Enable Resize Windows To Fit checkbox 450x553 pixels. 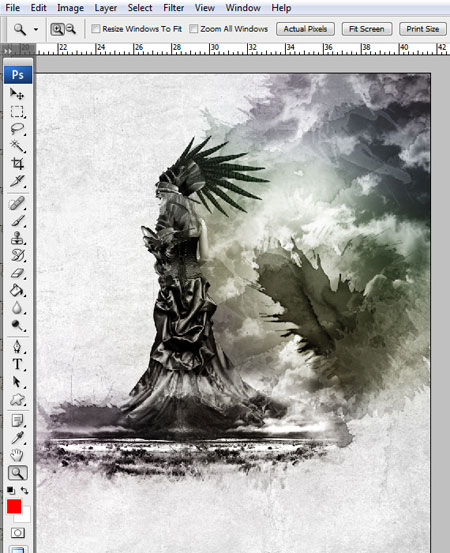click(x=96, y=29)
